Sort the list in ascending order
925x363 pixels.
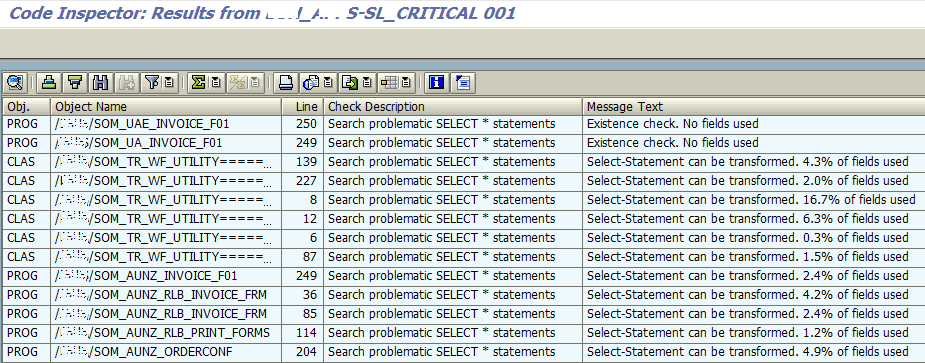coord(49,83)
